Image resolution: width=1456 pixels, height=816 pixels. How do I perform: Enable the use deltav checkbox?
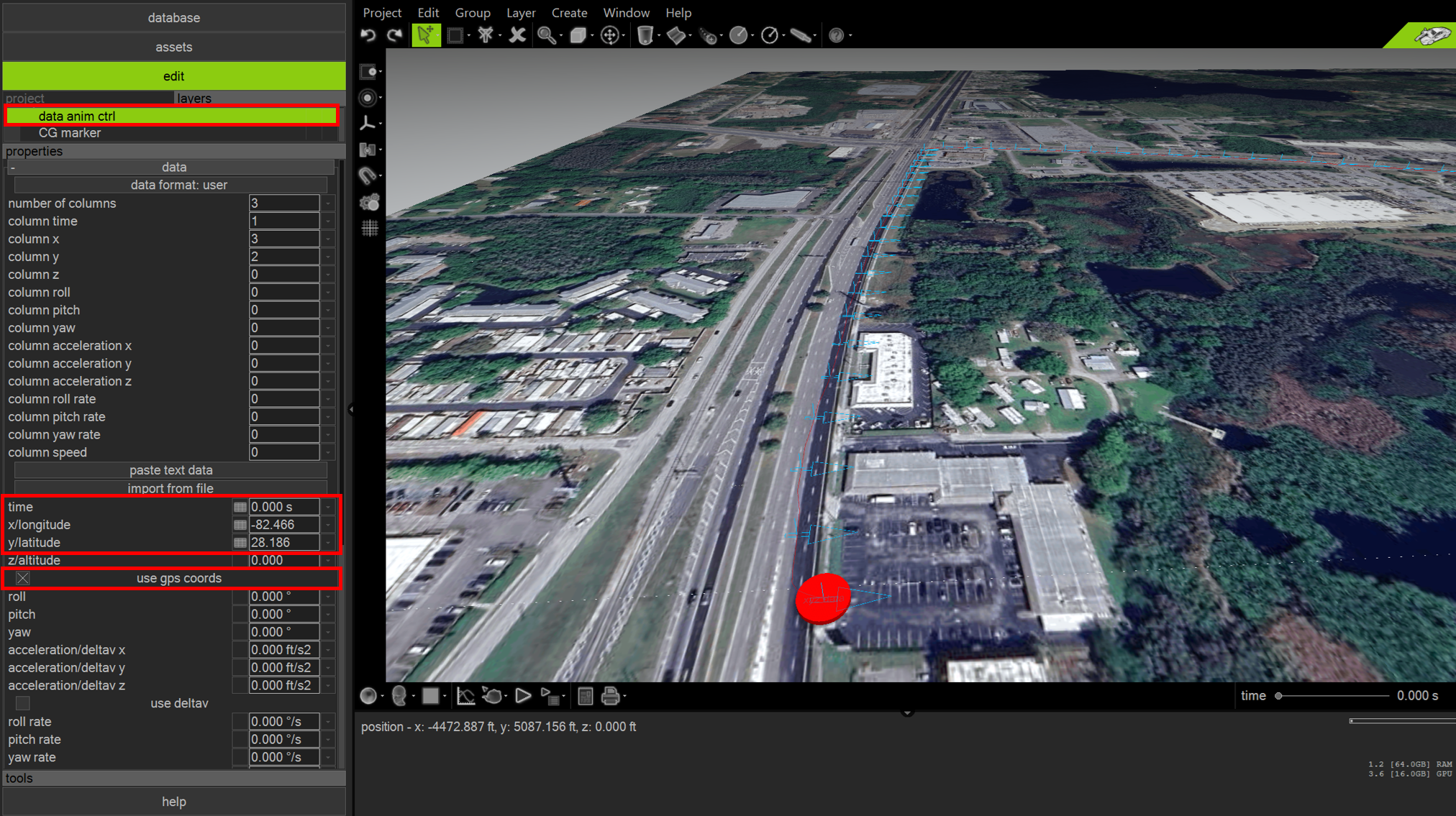point(23,703)
